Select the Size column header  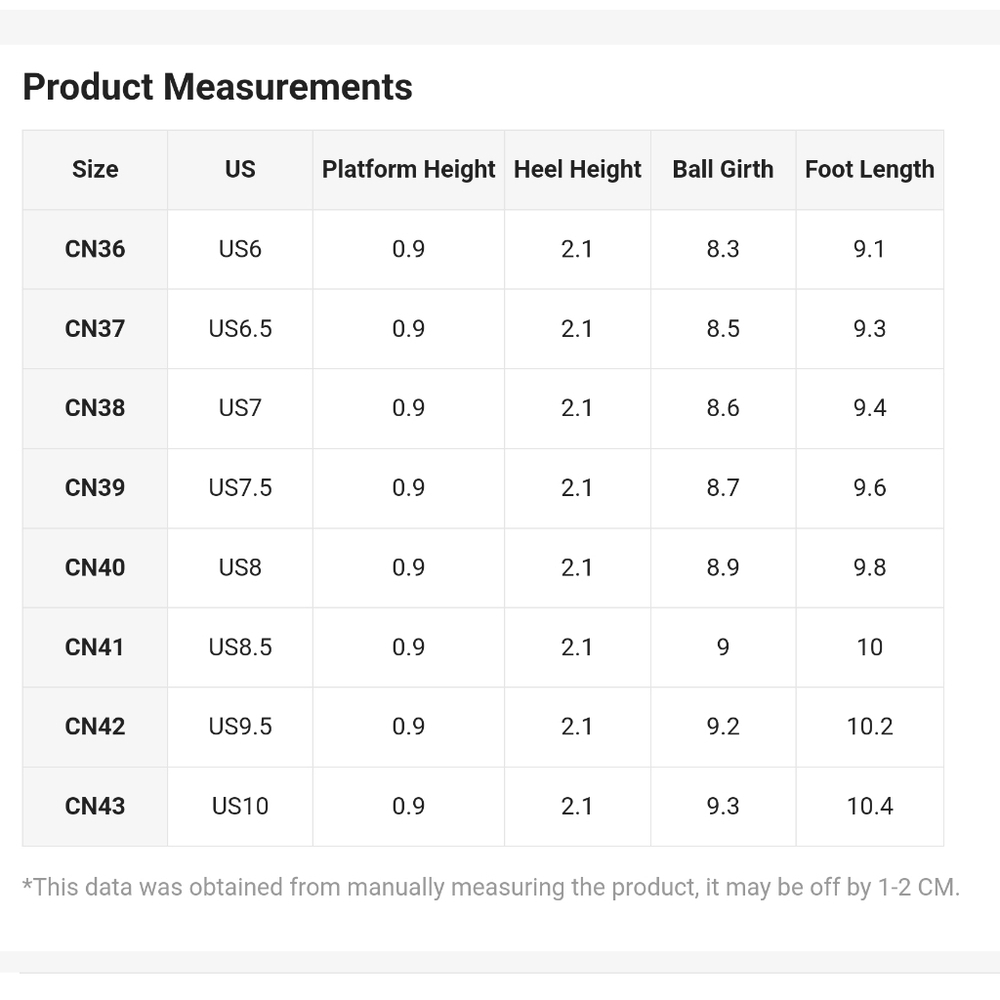click(95, 170)
